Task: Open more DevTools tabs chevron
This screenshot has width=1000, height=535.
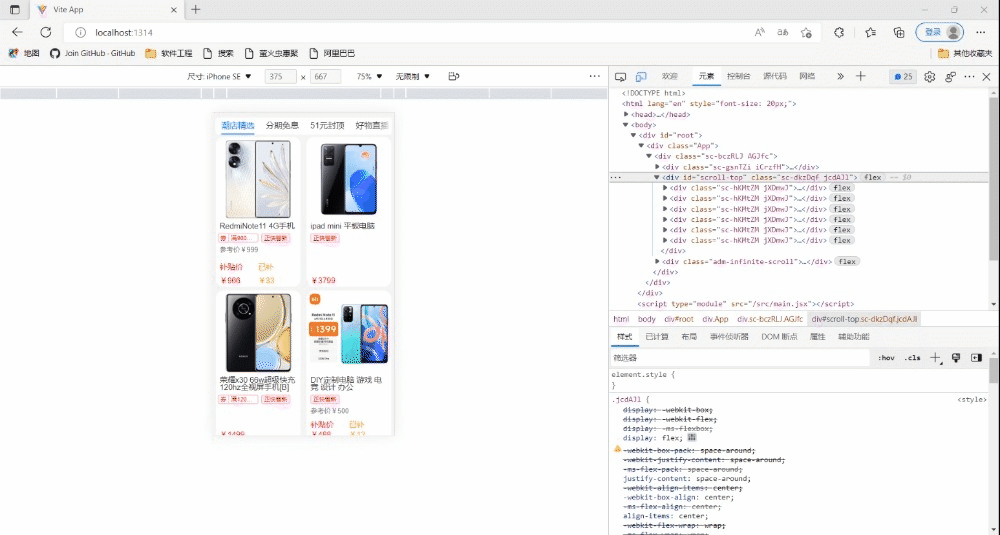Action: tap(840, 77)
